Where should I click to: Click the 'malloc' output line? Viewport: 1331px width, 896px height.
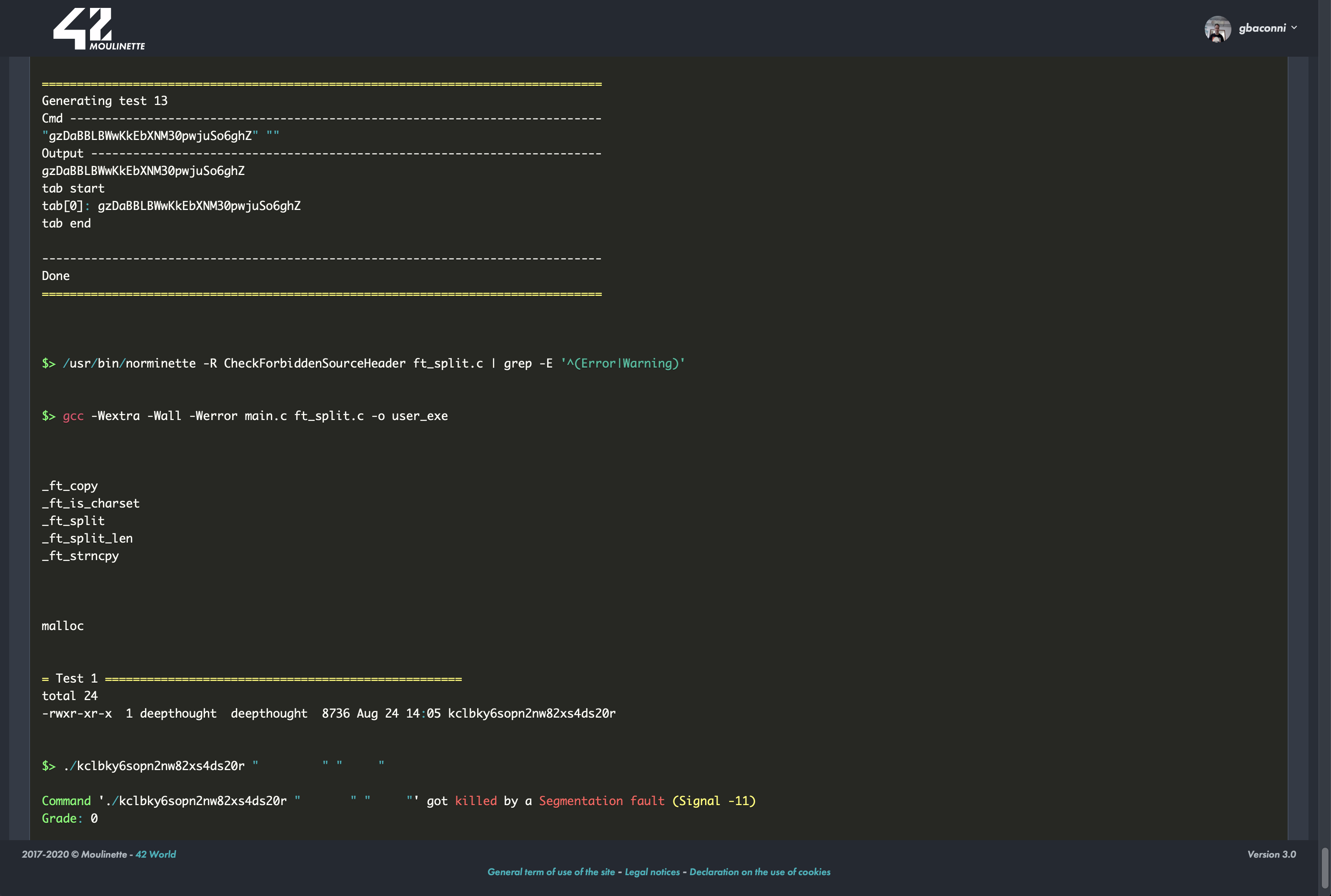tap(63, 626)
